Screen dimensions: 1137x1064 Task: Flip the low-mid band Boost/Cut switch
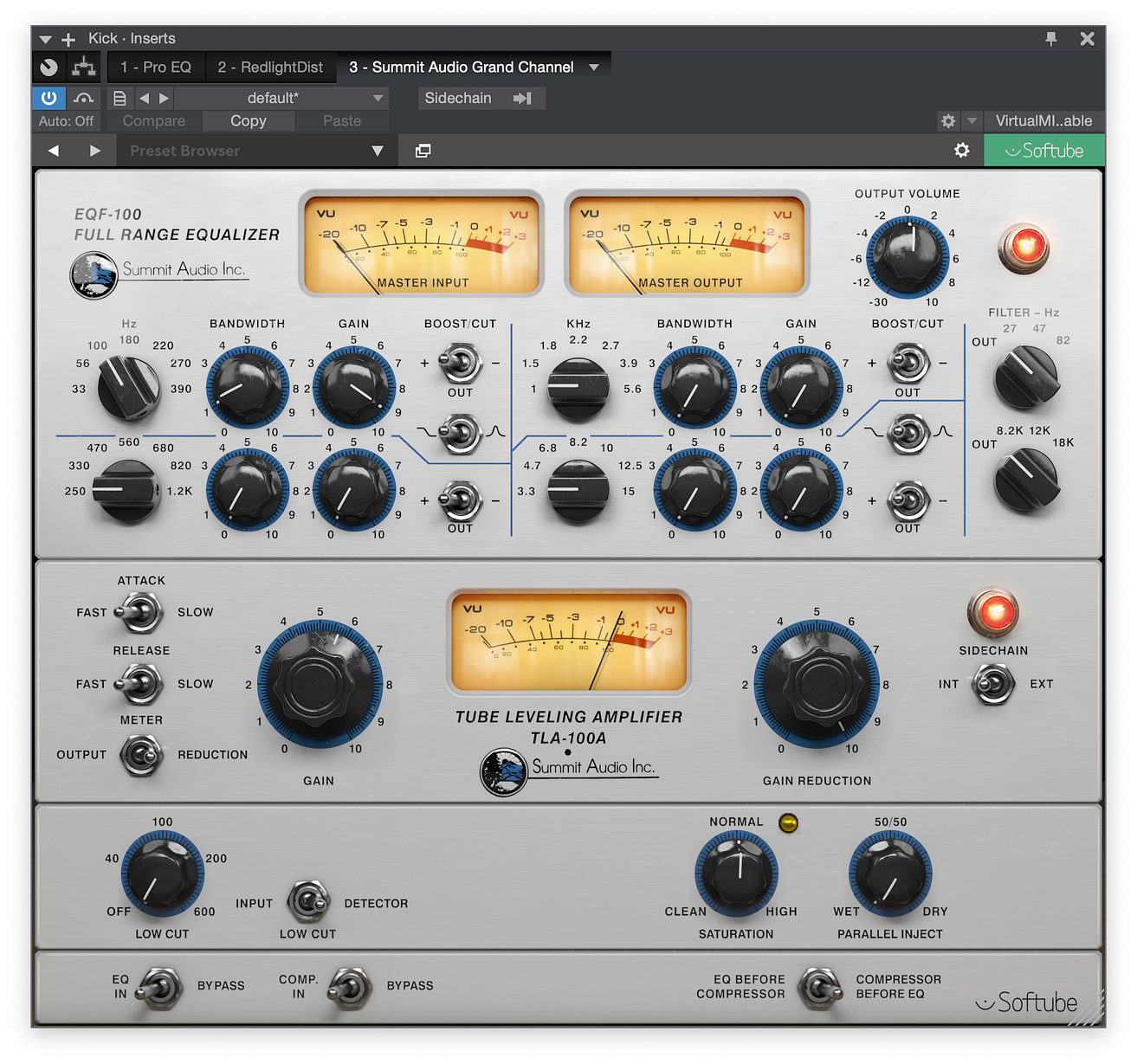461,500
